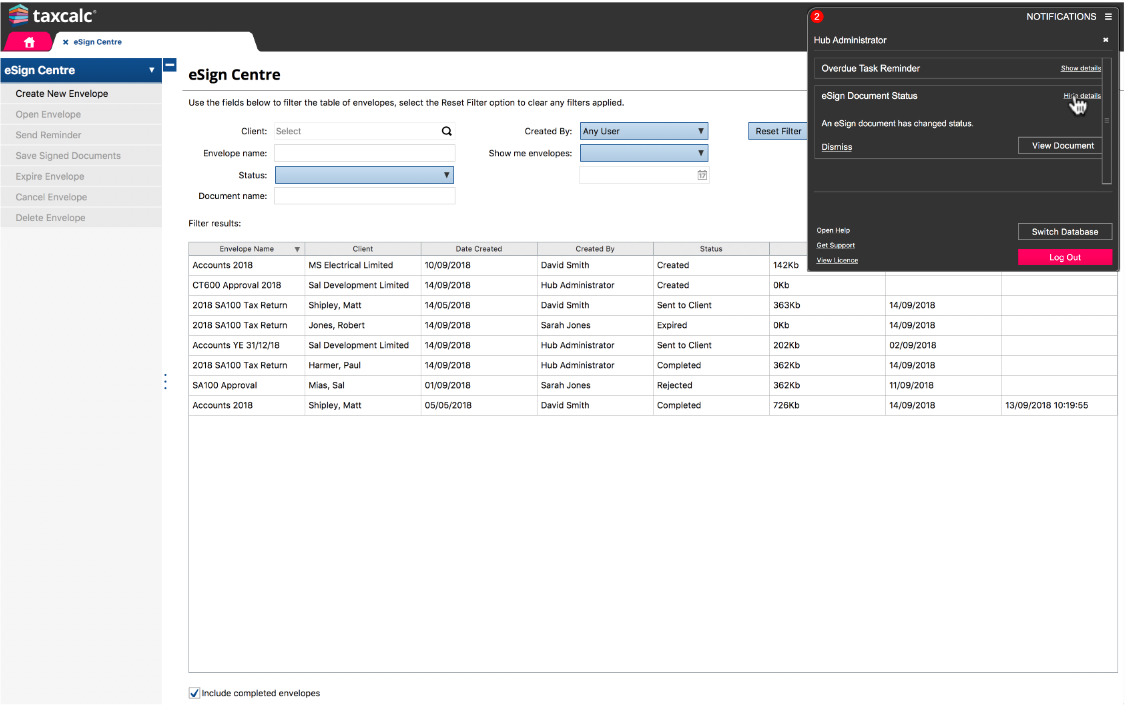Click the Notifications hamburger menu icon
1126x706 pixels.
[1108, 17]
